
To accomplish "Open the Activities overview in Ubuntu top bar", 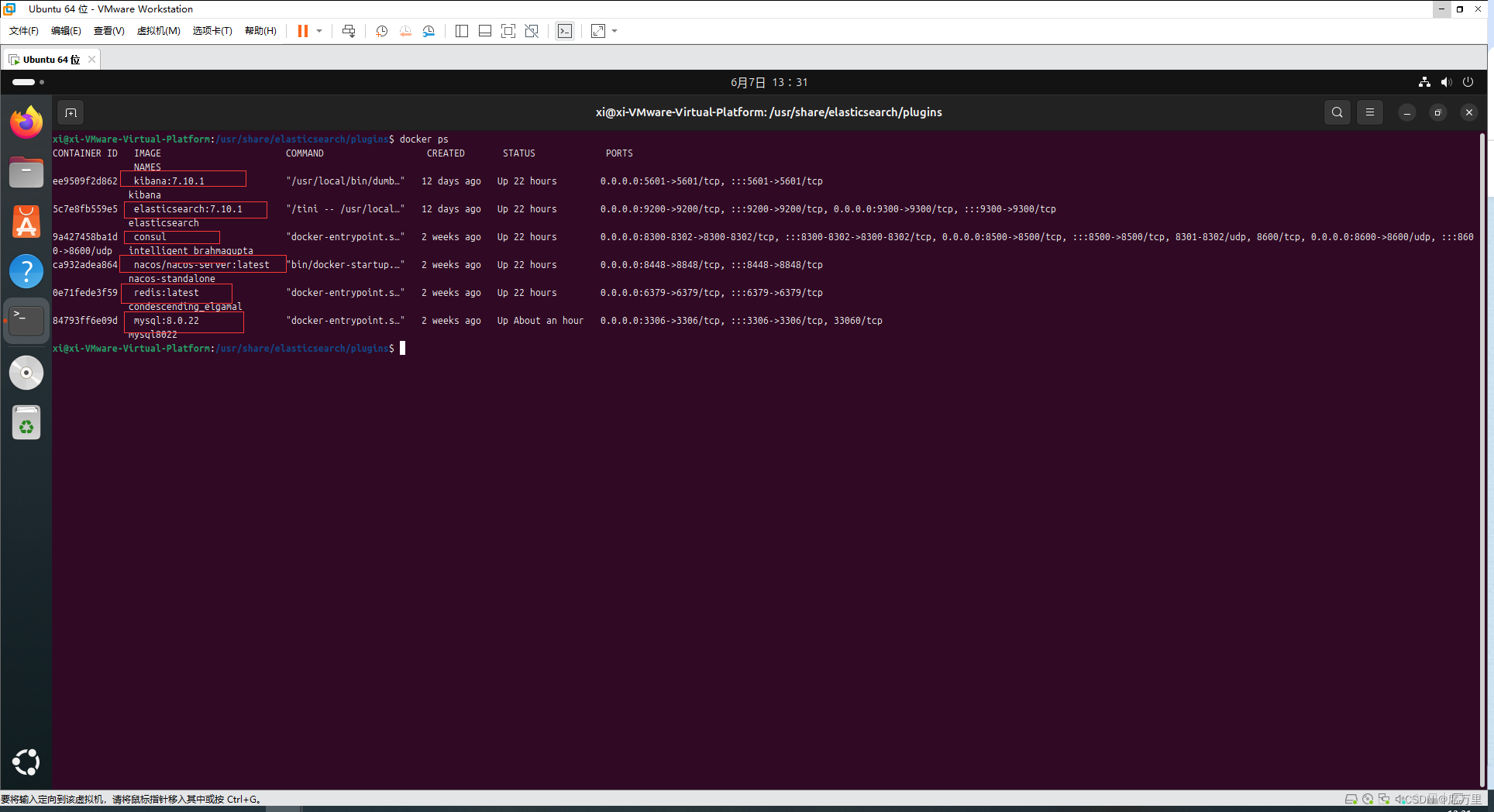I will pyautogui.click(x=28, y=82).
